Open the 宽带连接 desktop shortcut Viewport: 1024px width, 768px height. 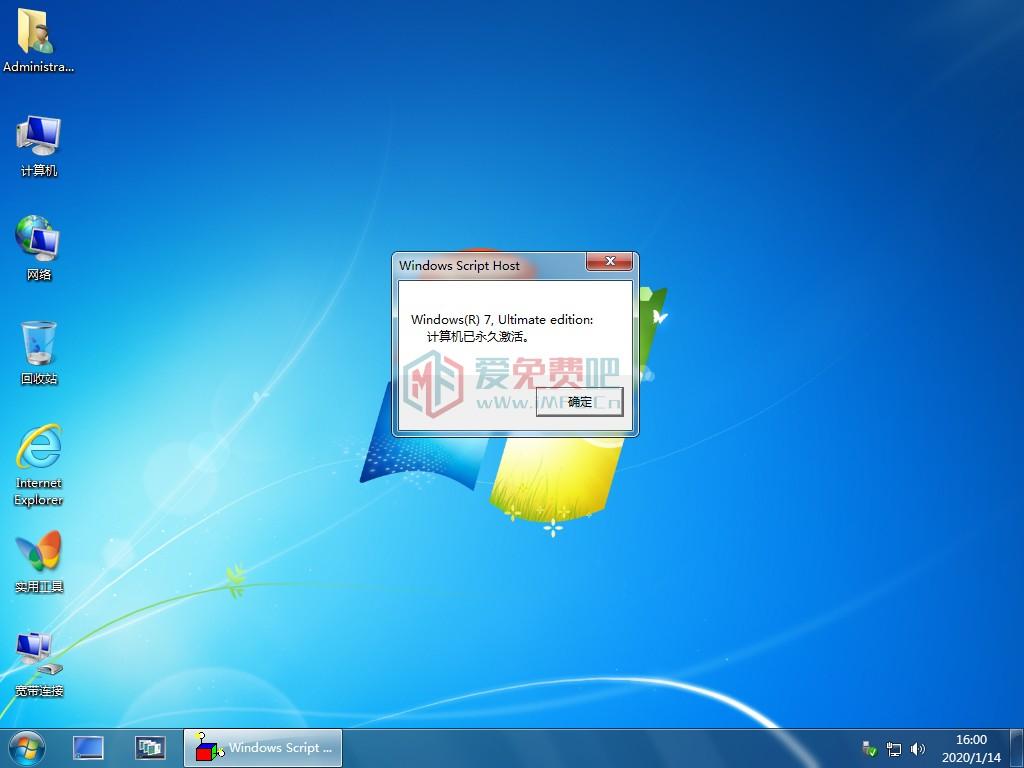(x=39, y=664)
